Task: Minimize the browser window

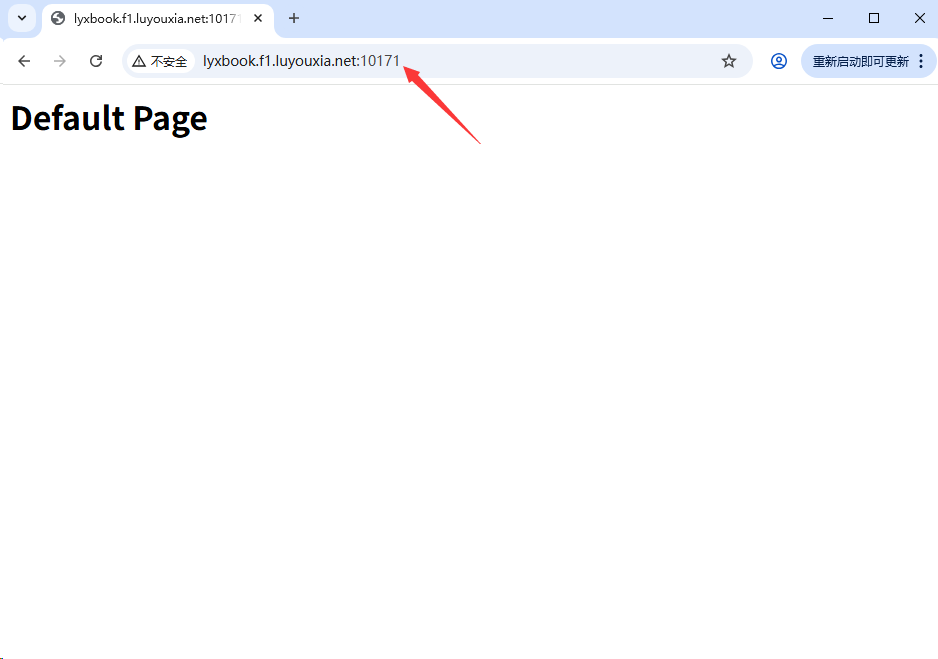Action: pyautogui.click(x=828, y=18)
